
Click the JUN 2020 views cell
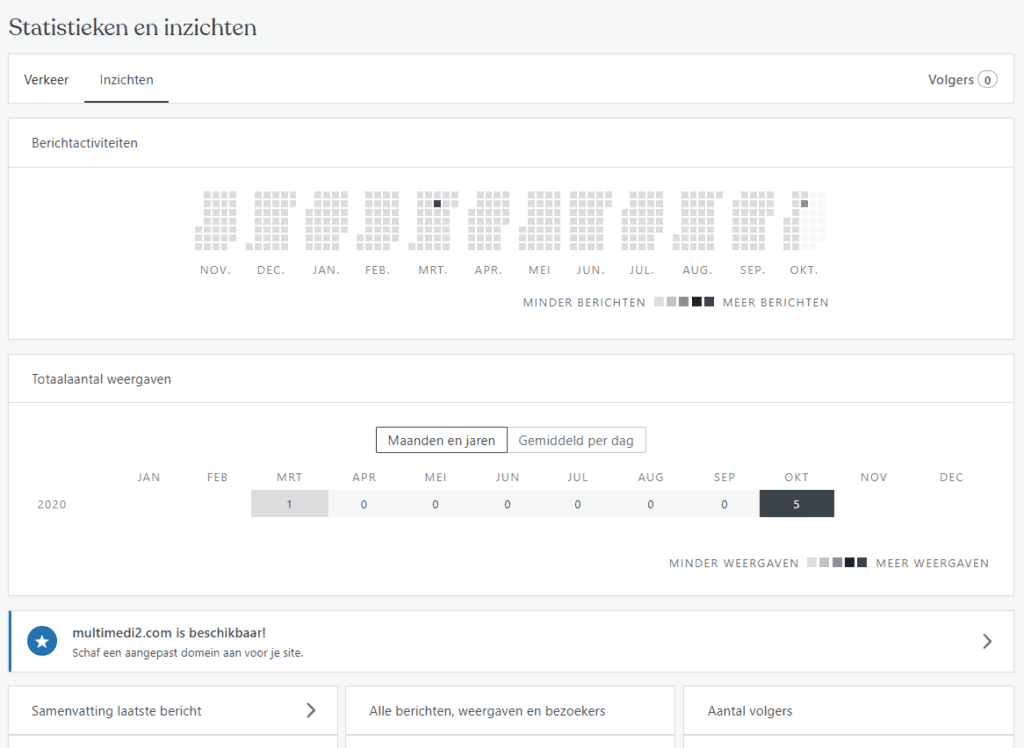[x=507, y=504]
